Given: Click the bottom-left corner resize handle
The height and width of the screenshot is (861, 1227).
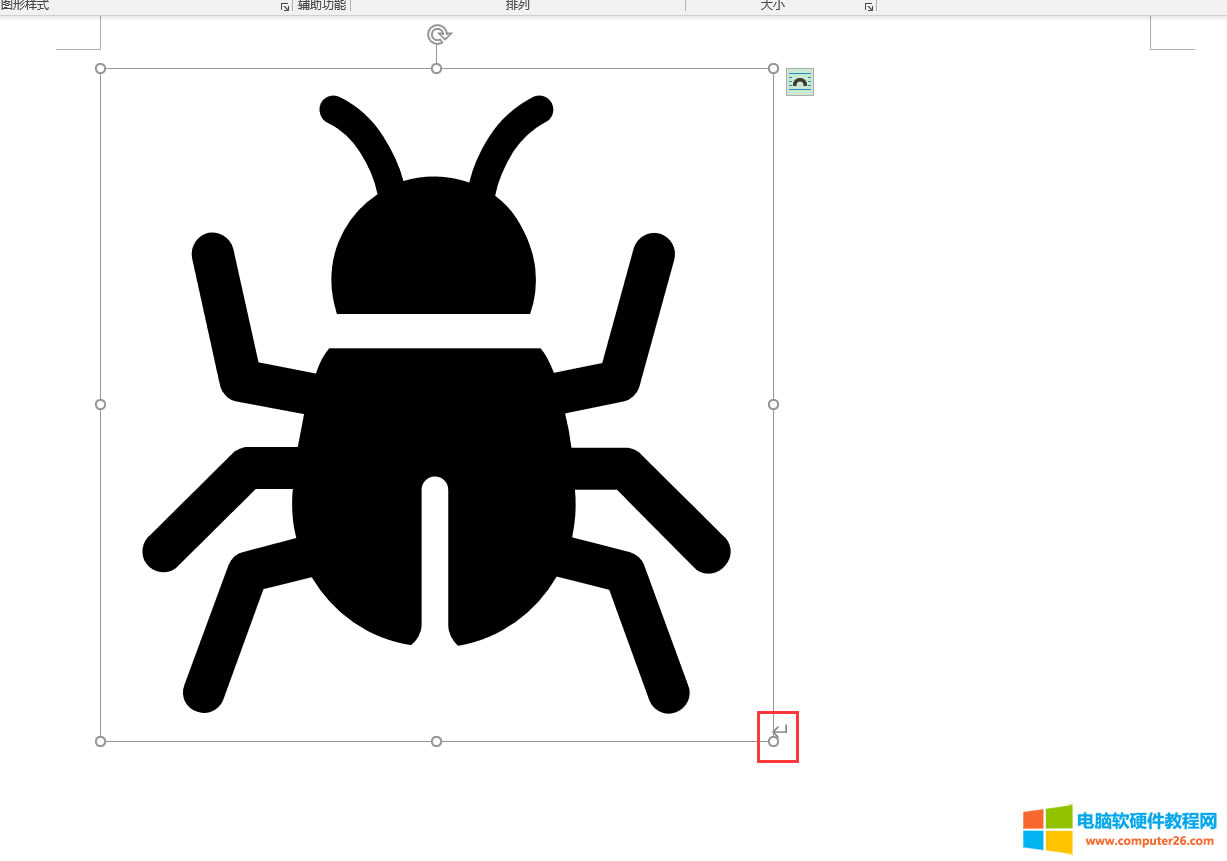Looking at the screenshot, I should tap(100, 741).
